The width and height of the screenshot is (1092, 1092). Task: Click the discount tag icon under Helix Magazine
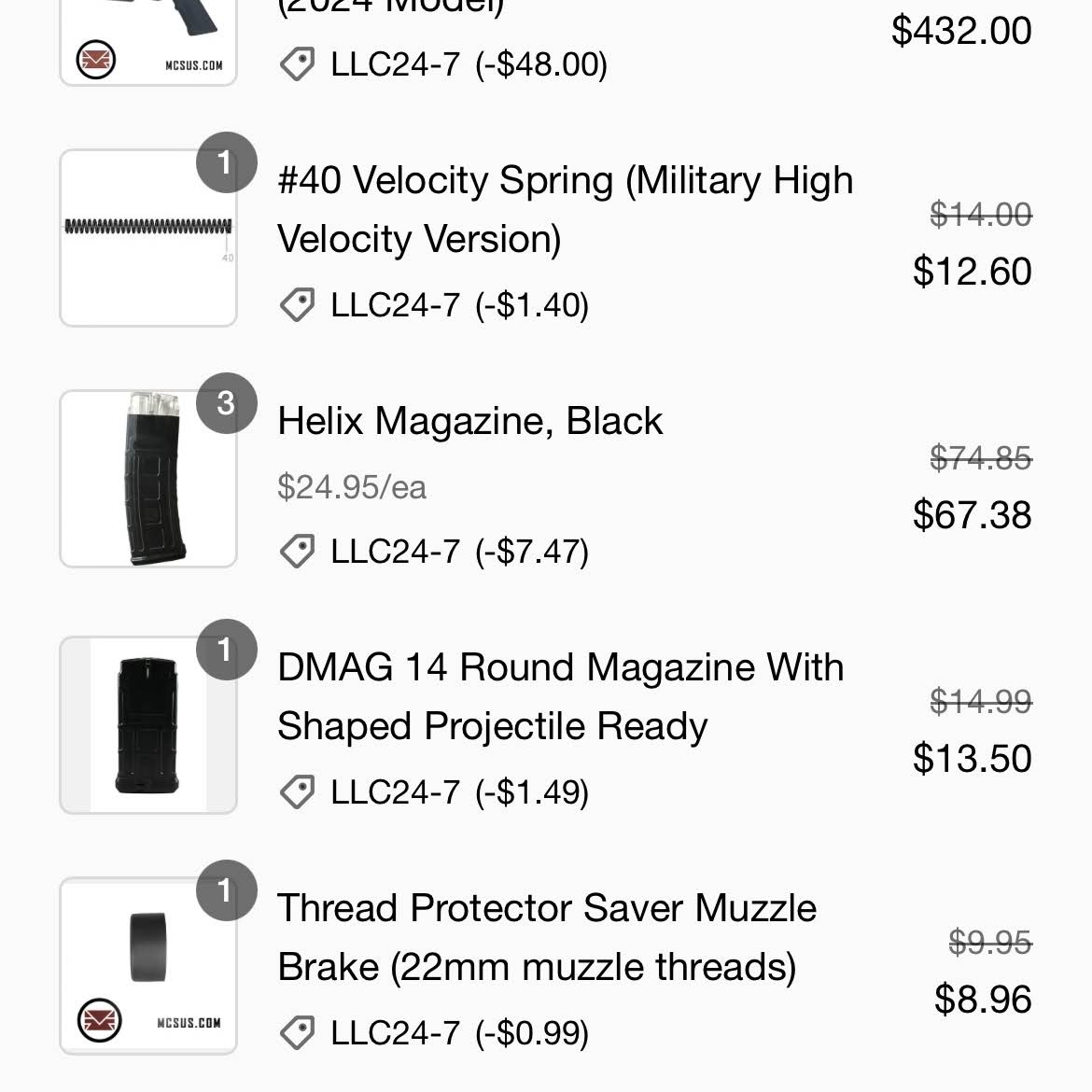pyautogui.click(x=297, y=552)
